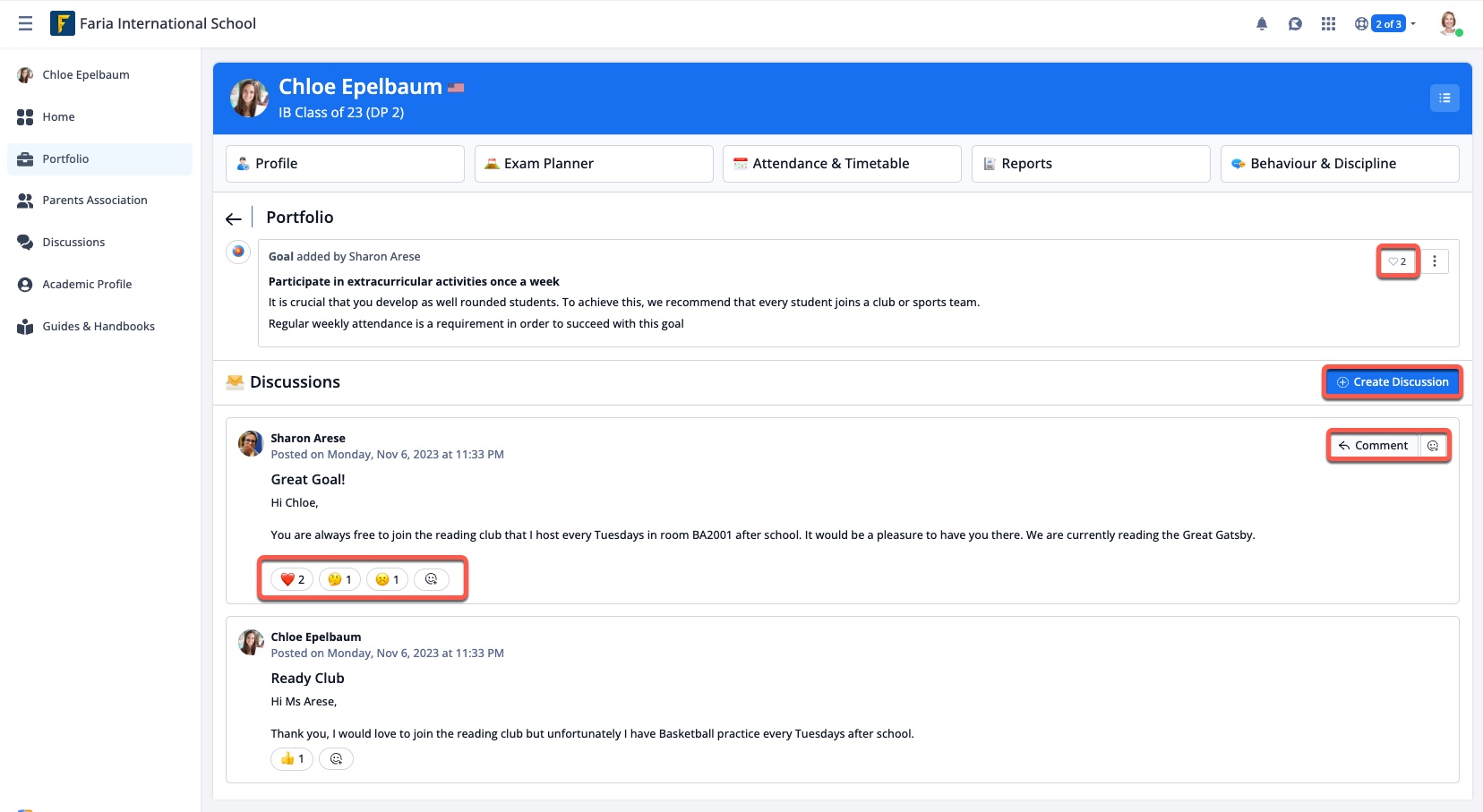Toggle the heart like on the Goal
Image resolution: width=1483 pixels, height=812 pixels.
(1396, 261)
